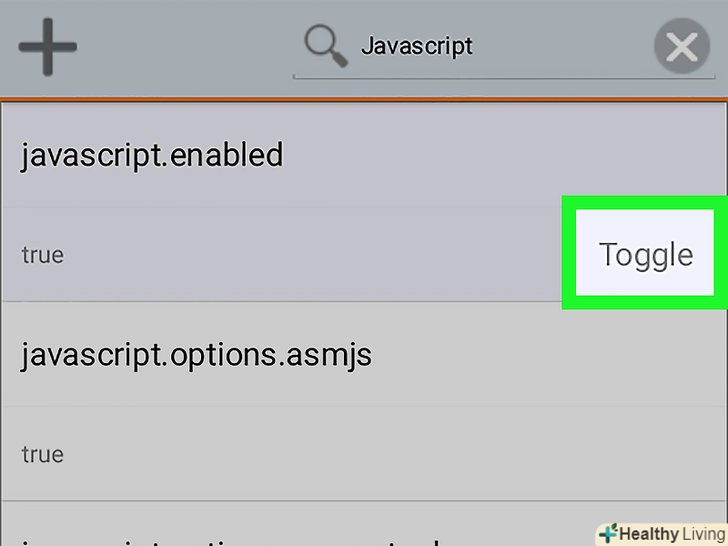Click the green highlight border around Toggle
The image size is (728, 546).
[x=568, y=252]
